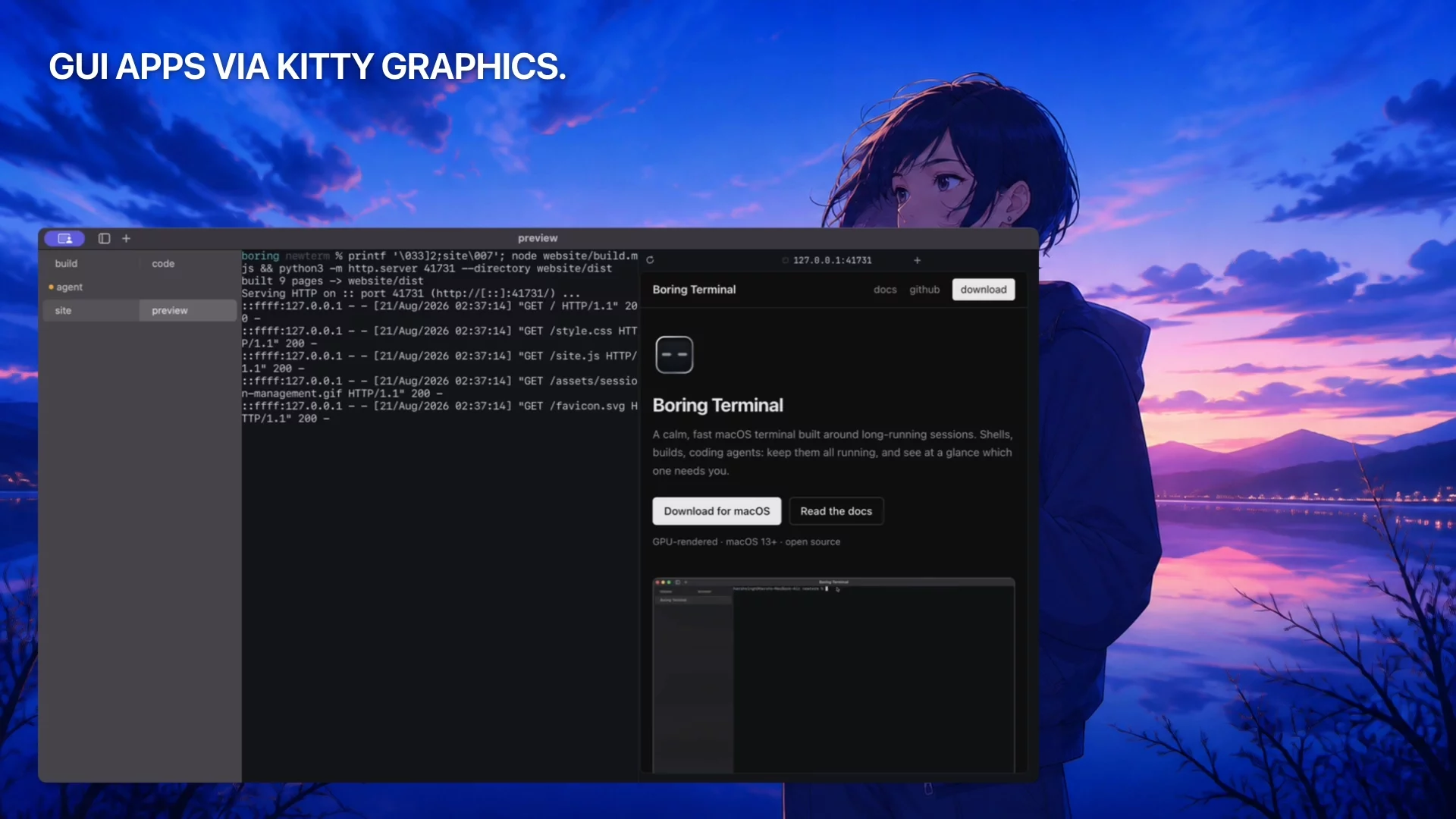
Task: Click the Download for macOS button
Action: [717, 511]
